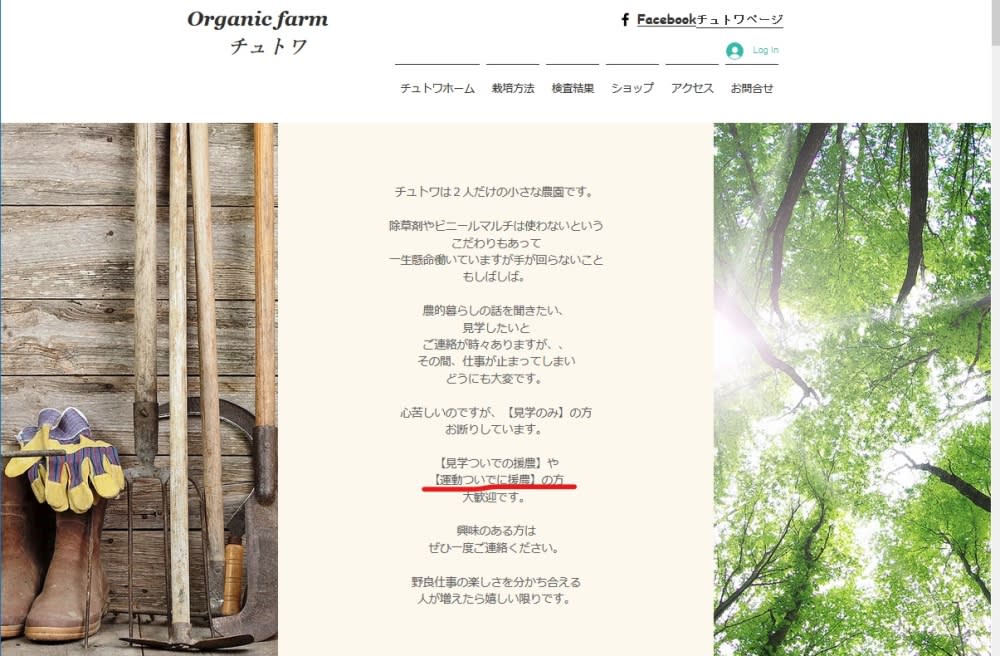1000x656 pixels.
Task: Click the page's vertical scrollbar
Action: [996, 328]
